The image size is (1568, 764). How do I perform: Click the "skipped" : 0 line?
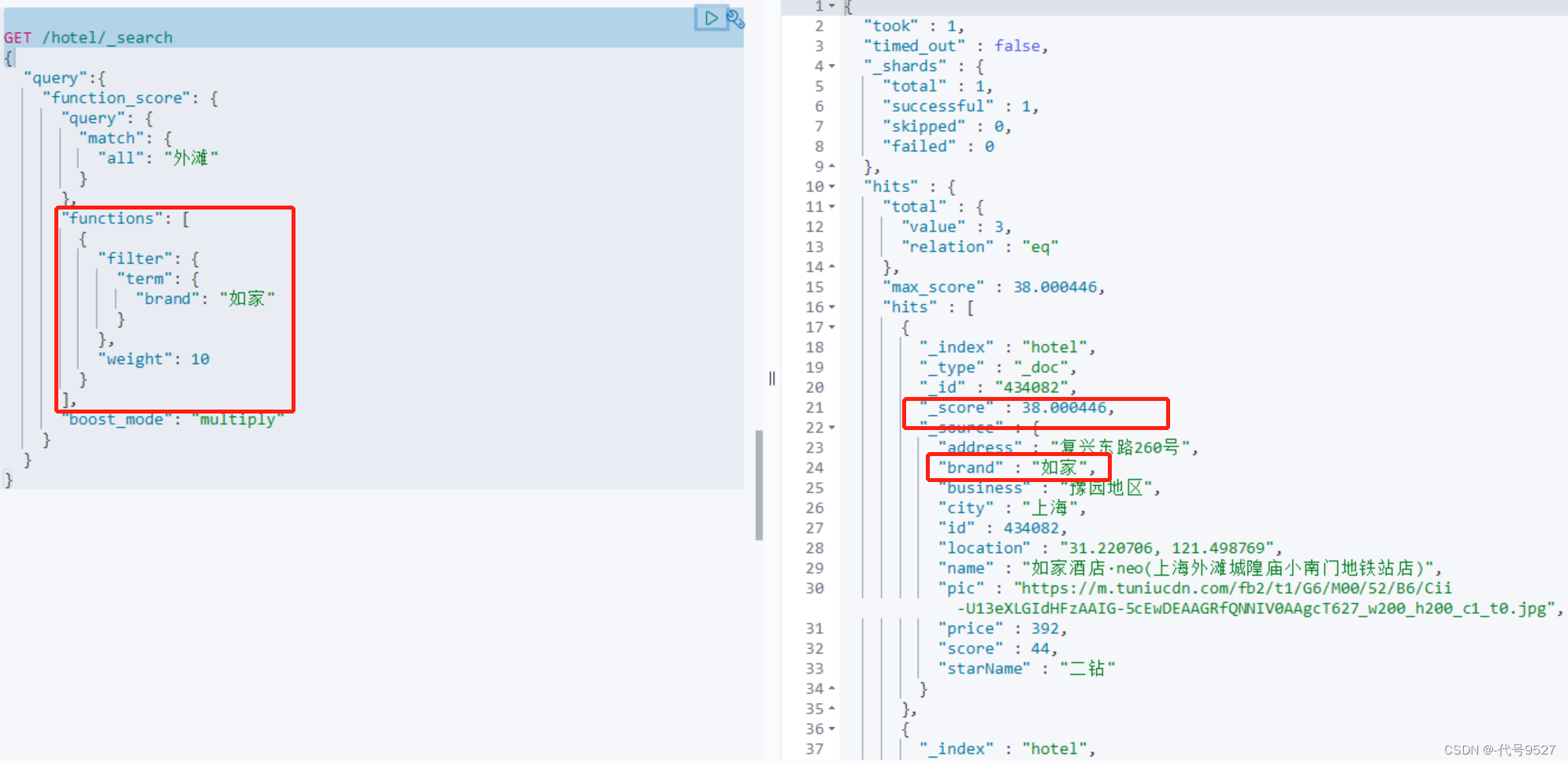(x=946, y=127)
